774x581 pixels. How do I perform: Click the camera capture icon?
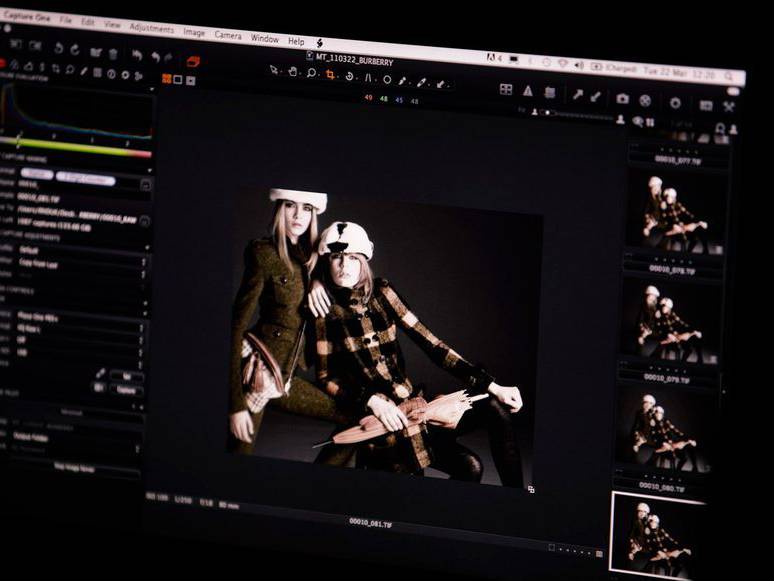622,99
